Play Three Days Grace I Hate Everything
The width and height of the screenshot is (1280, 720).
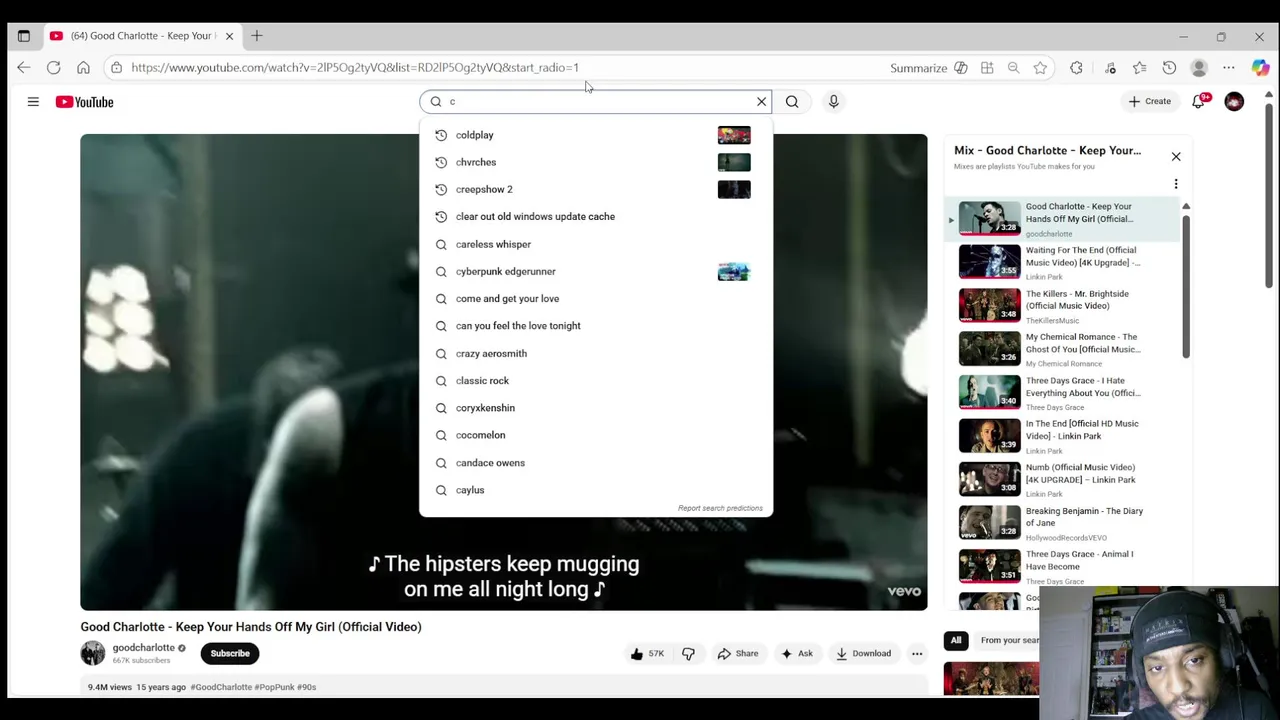(x=1063, y=392)
